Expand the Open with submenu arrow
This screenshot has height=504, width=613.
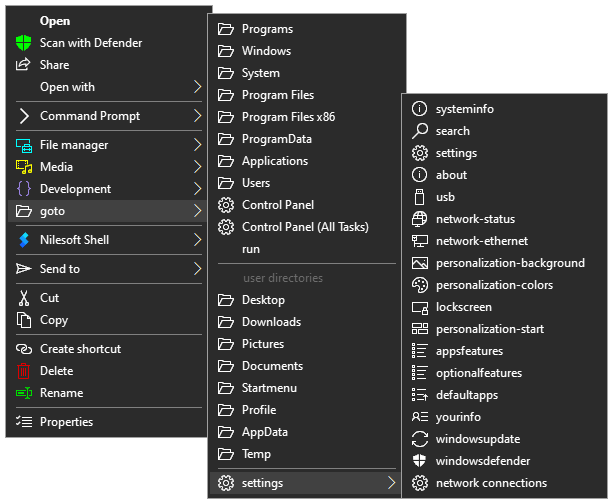[197, 87]
